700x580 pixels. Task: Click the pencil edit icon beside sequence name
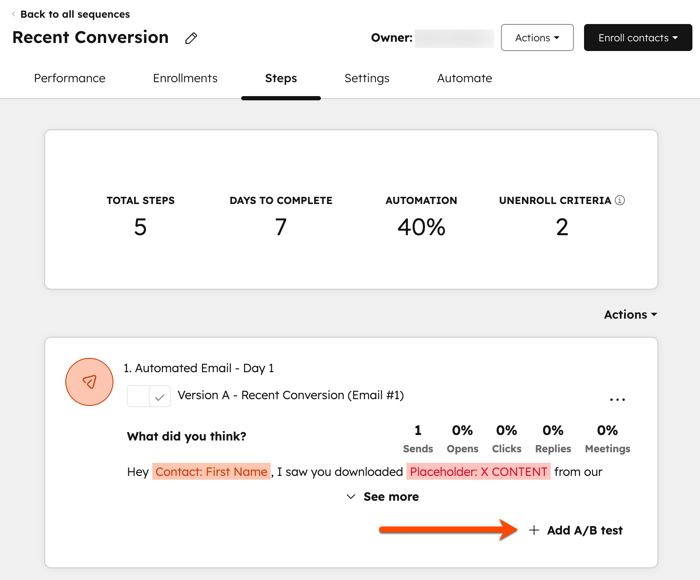pos(191,38)
